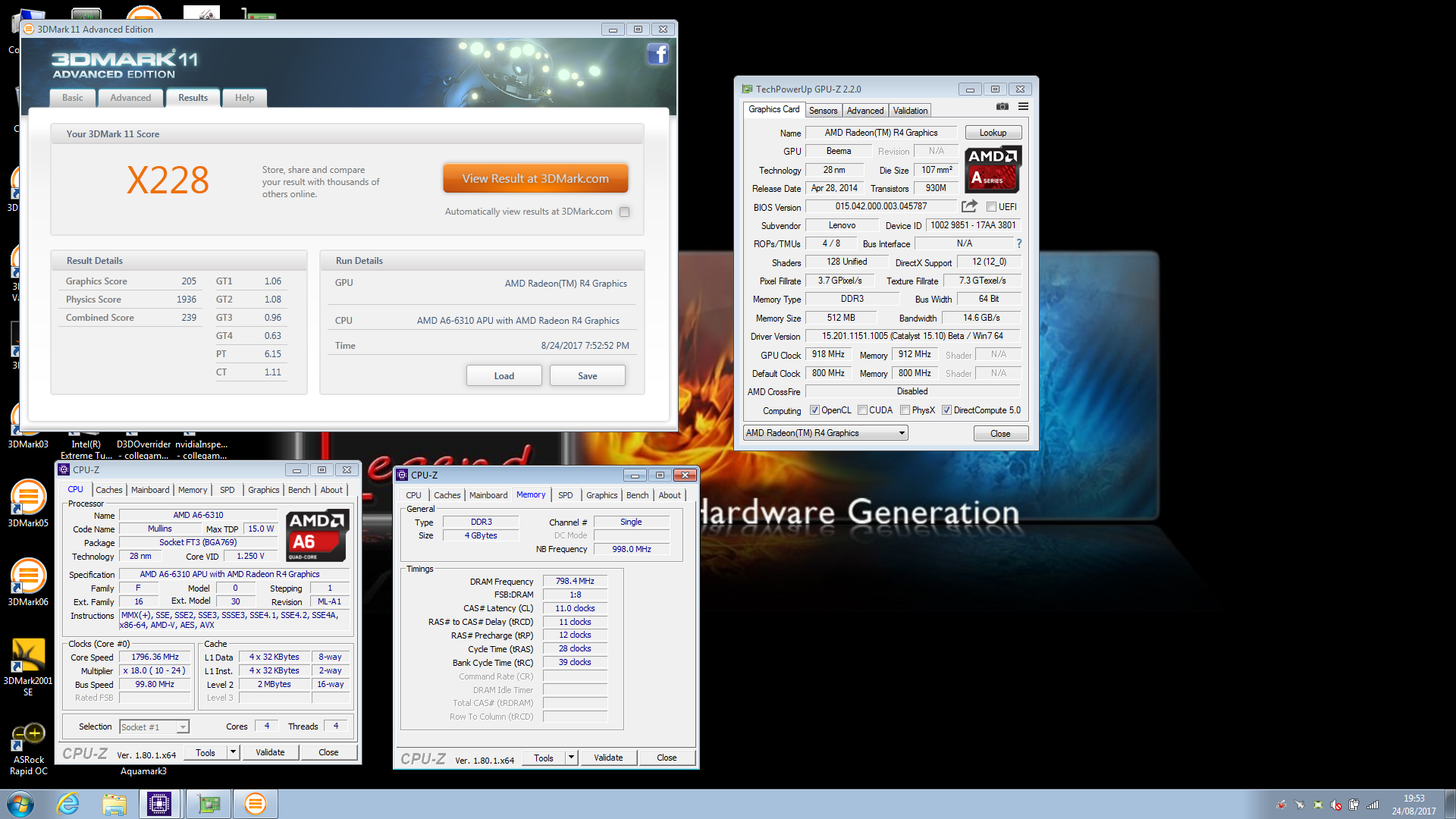
Task: Switch to GPU-Z taskbar button
Action: pyautogui.click(x=209, y=804)
